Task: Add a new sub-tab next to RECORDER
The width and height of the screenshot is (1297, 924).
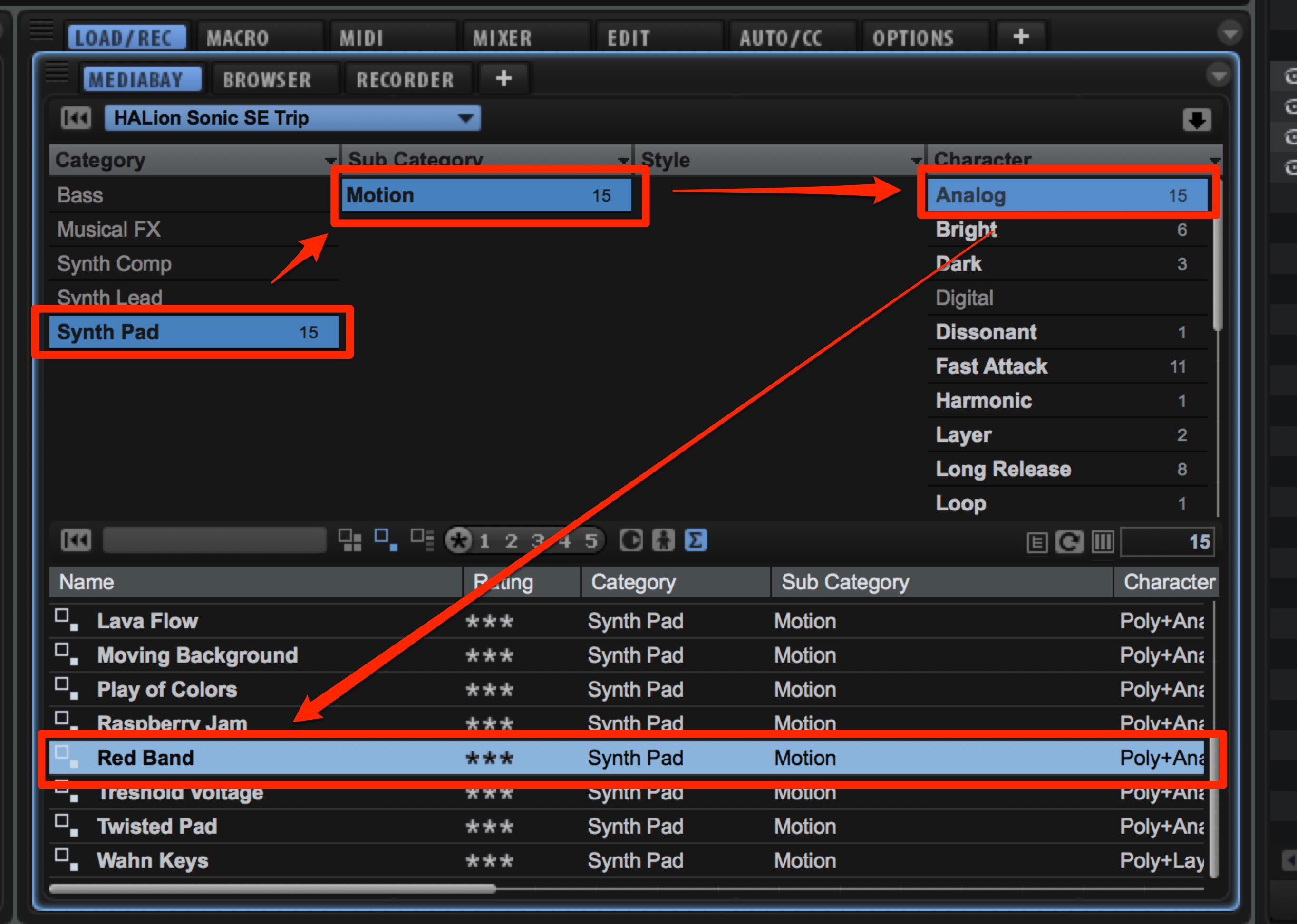Action: pyautogui.click(x=503, y=78)
